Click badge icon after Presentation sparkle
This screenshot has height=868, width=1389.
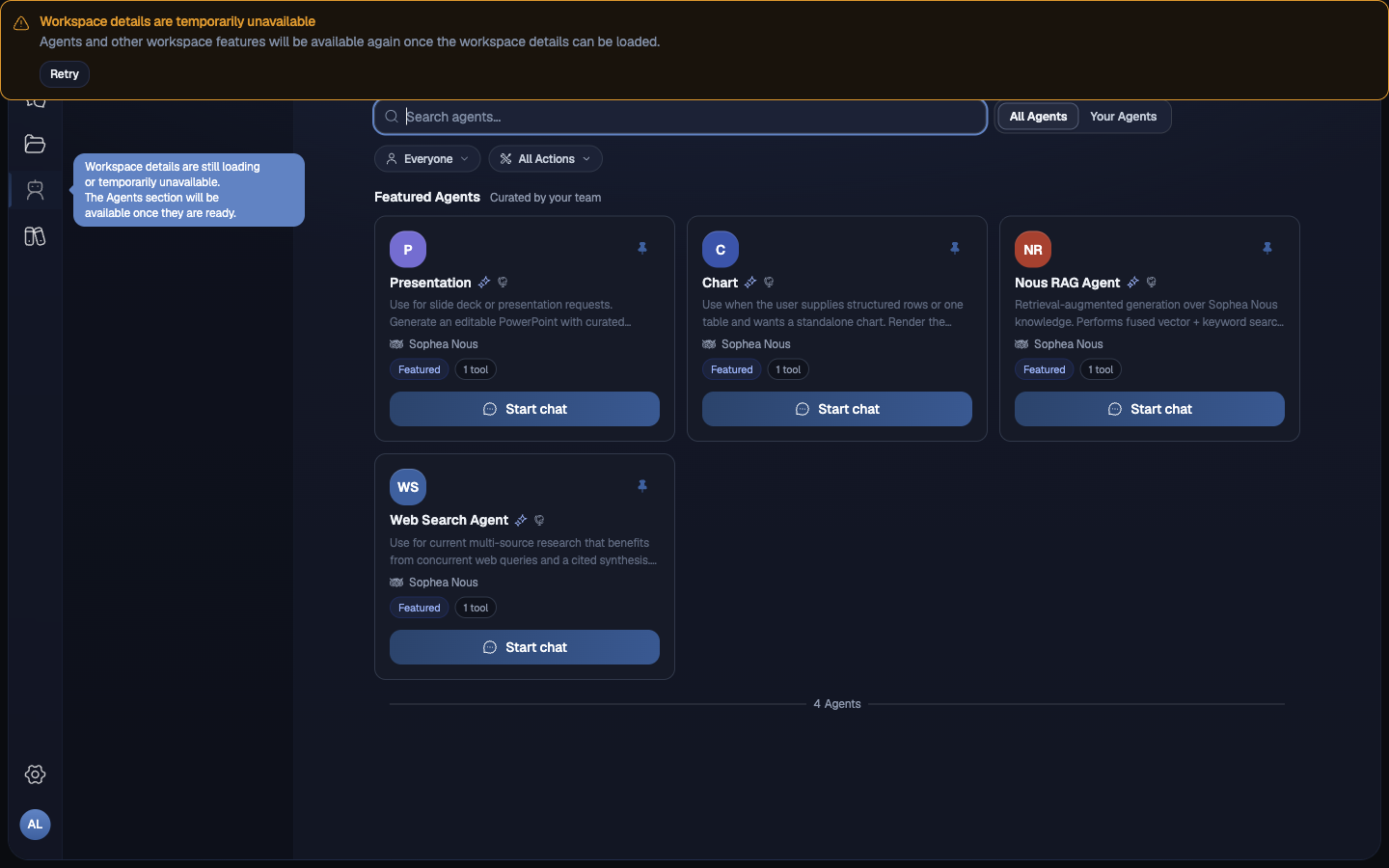click(503, 283)
